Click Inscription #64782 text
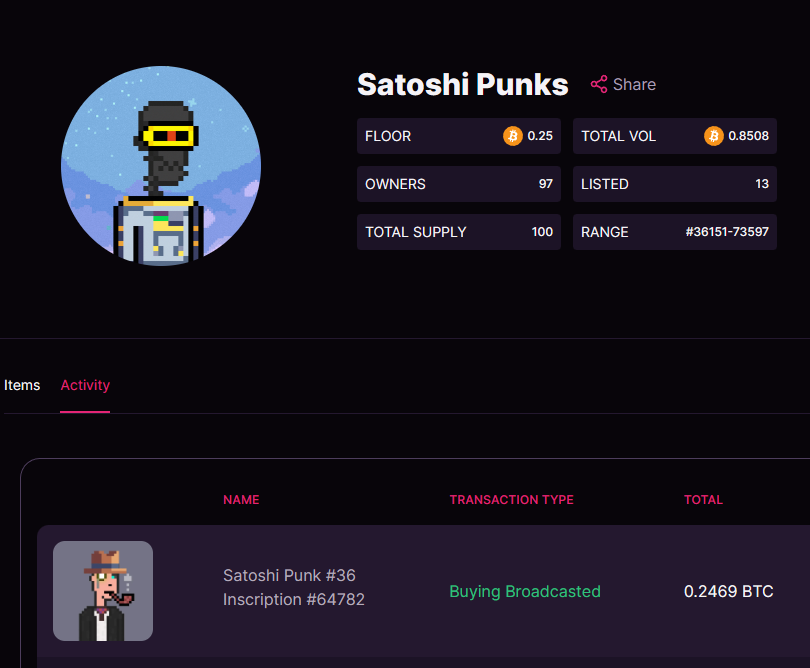This screenshot has width=810, height=668. point(294,599)
